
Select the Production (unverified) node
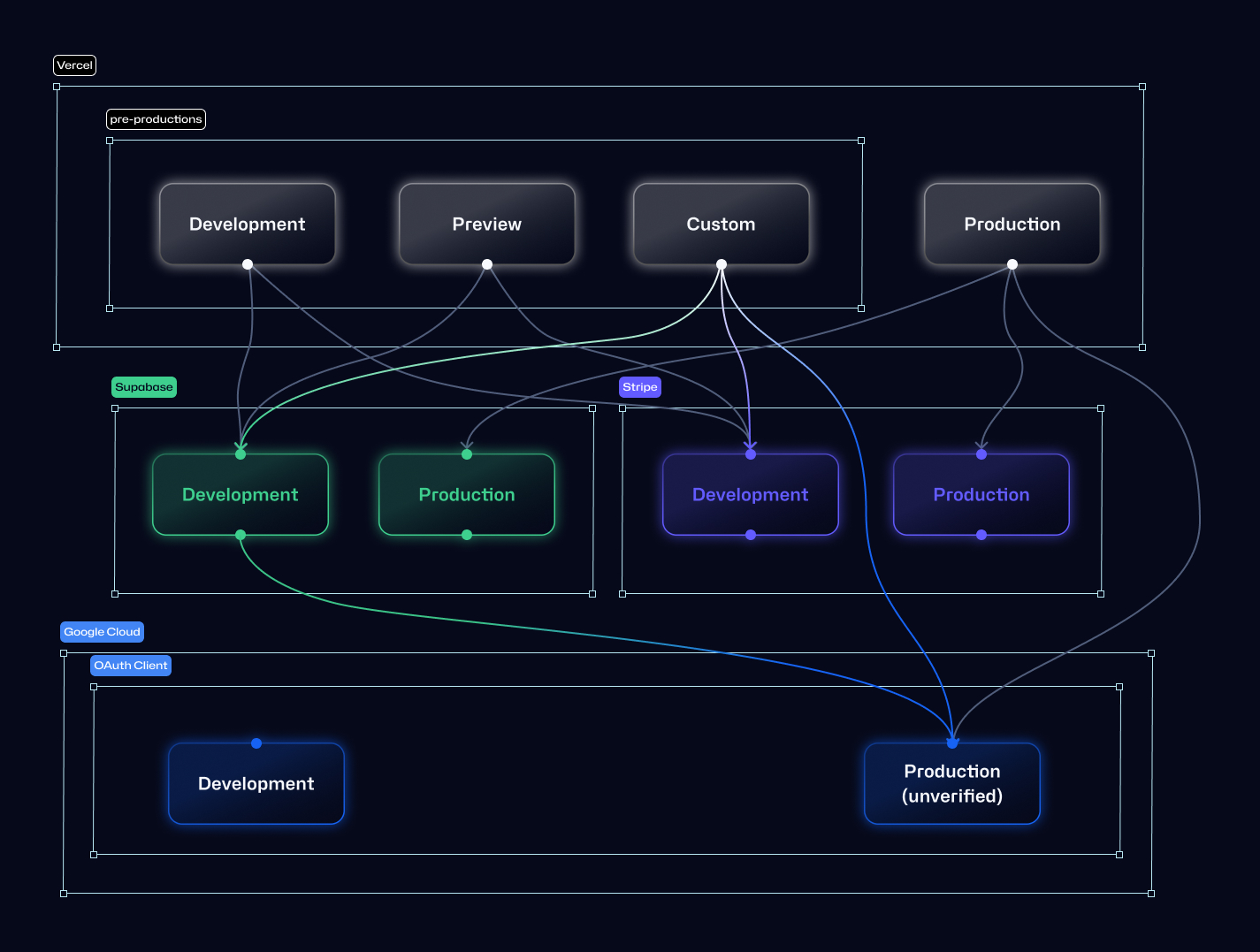click(x=952, y=783)
